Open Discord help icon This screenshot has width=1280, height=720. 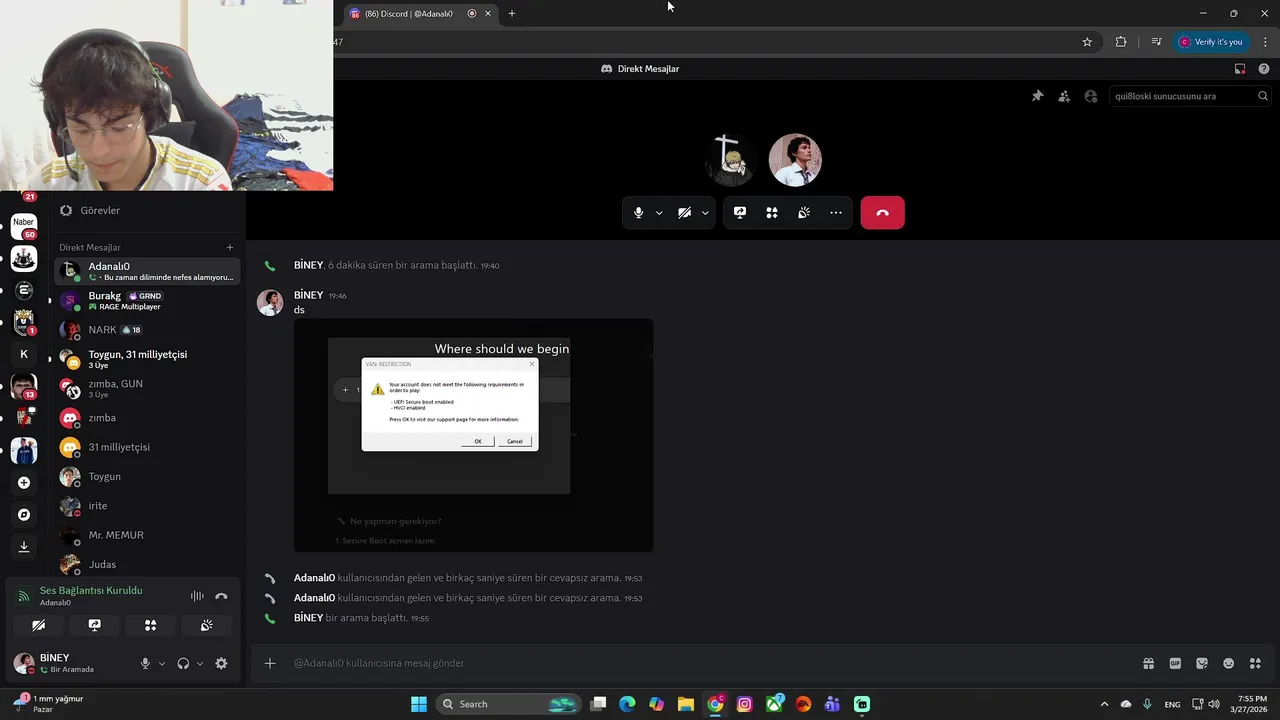click(1264, 69)
